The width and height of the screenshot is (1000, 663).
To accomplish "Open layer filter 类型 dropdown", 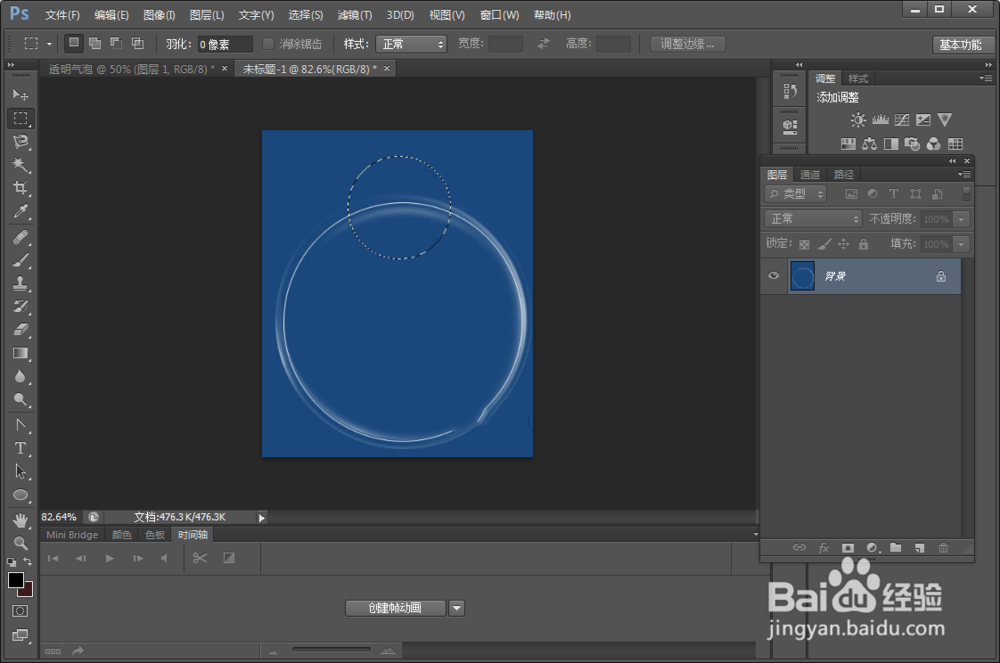I will click(795, 194).
